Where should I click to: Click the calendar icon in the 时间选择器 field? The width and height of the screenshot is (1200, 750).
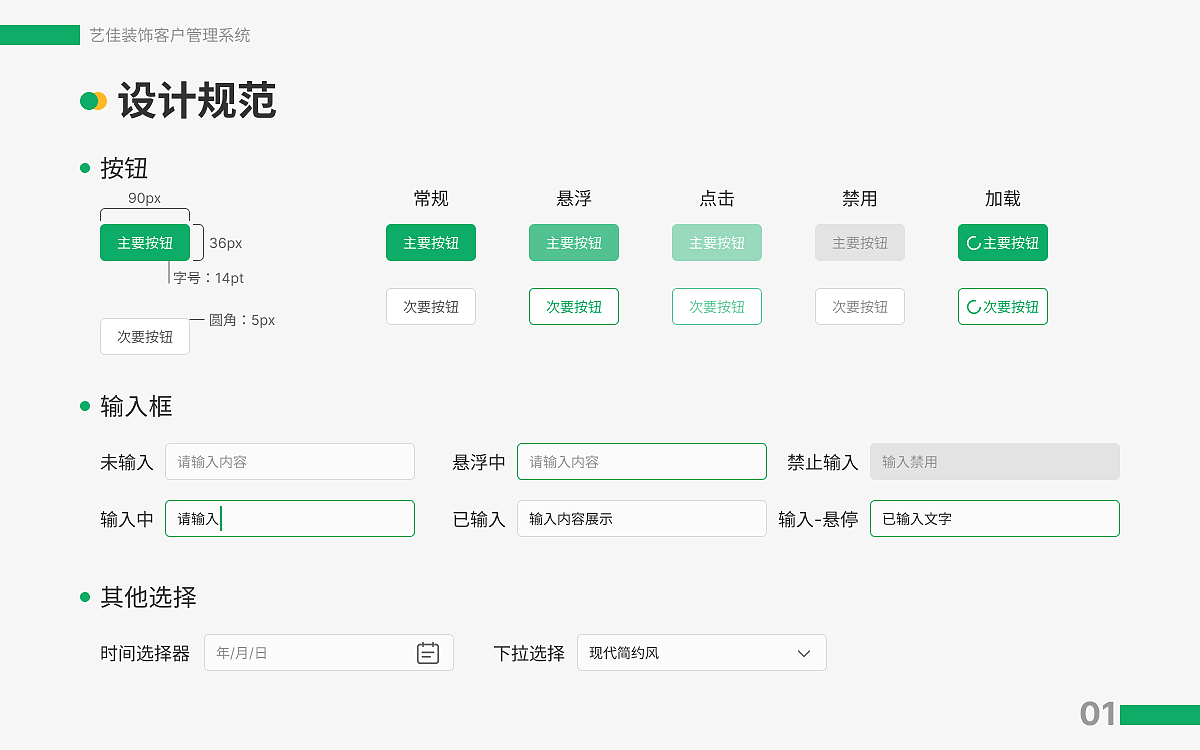coord(428,652)
